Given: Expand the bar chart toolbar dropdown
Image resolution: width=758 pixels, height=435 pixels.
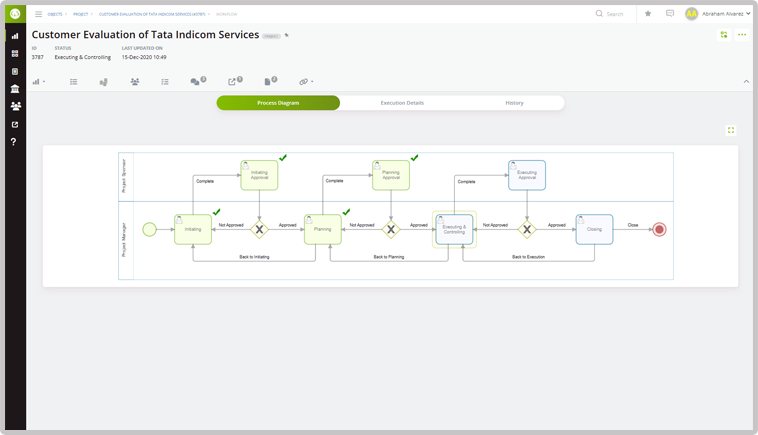Looking at the screenshot, I should tap(38, 82).
